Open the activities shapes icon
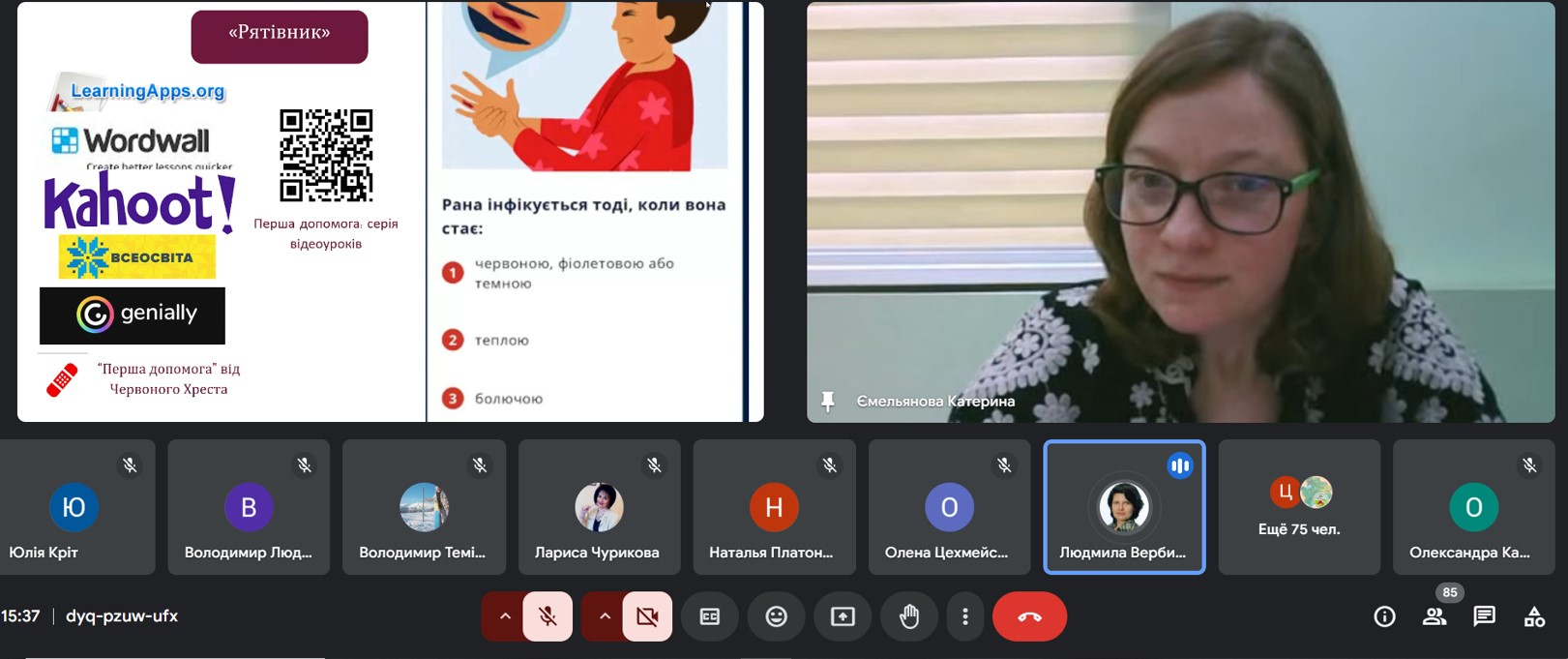Screen dimensions: 1568x659 1534,616
